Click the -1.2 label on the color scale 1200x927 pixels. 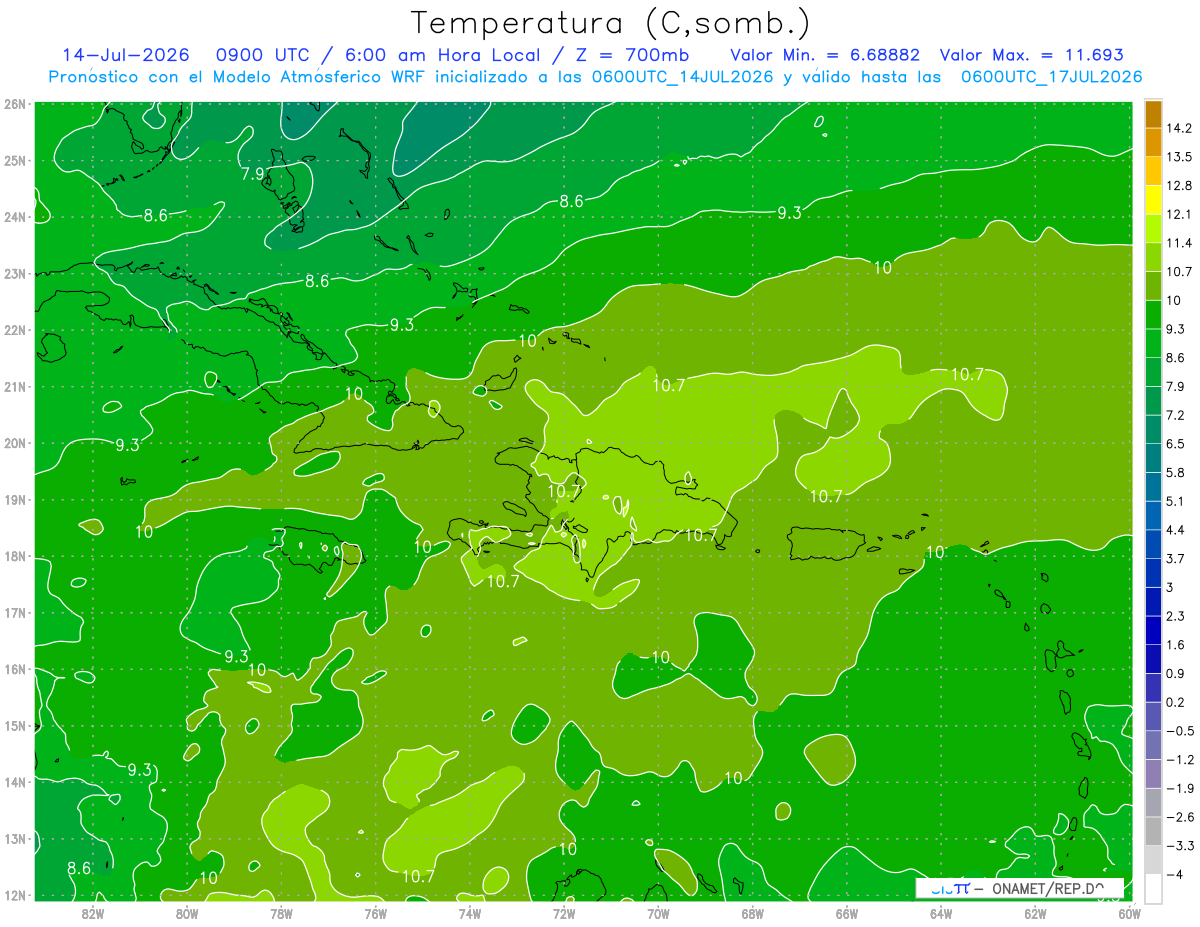click(1180, 759)
